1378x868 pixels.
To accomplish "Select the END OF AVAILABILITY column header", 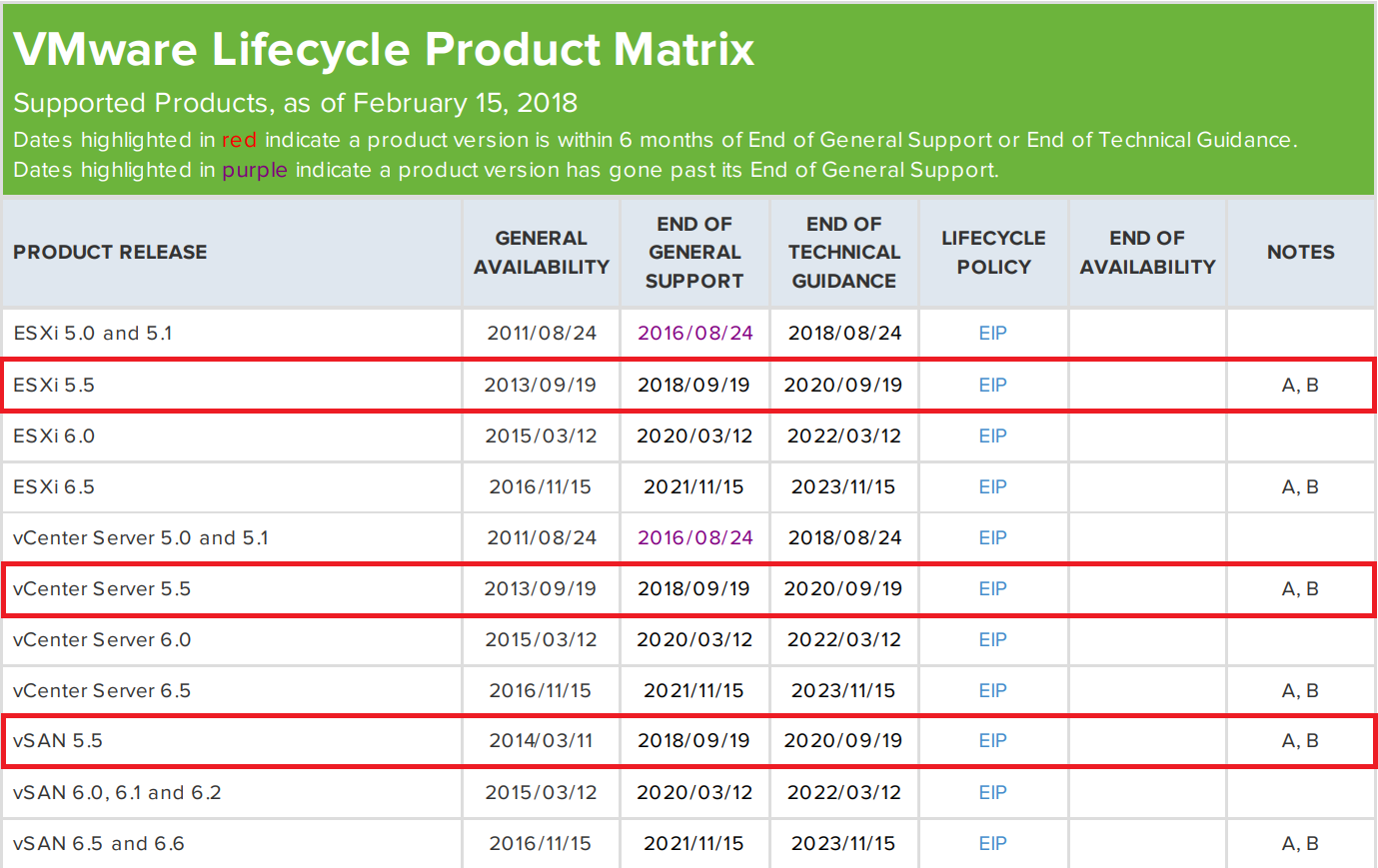I will click(x=1146, y=252).
